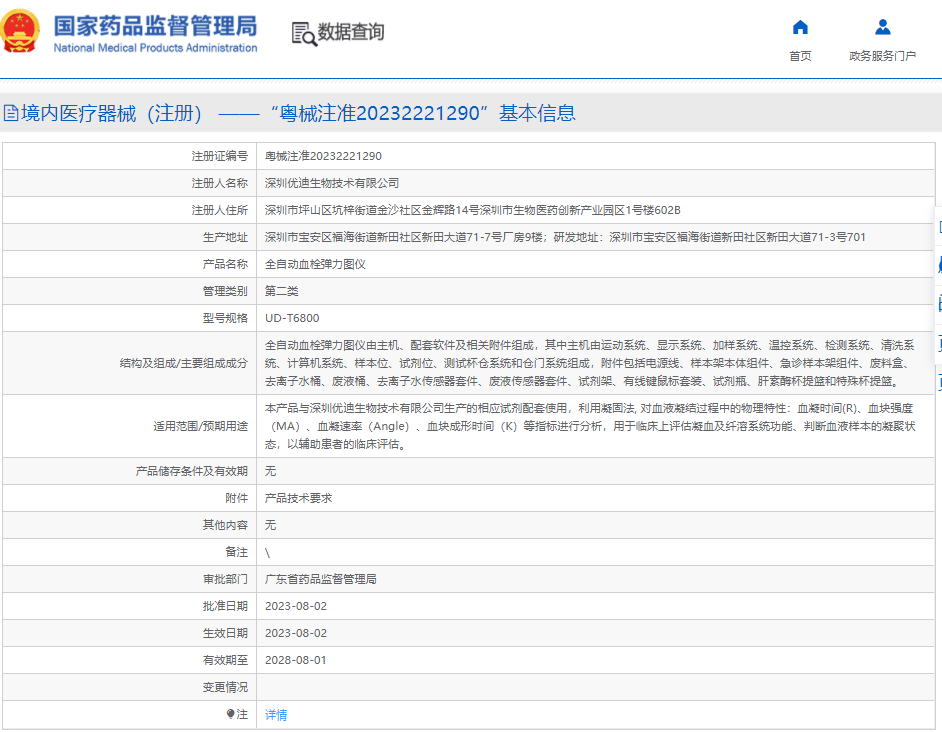Click the 型号规格 row label
The image size is (942, 732).
(225, 319)
